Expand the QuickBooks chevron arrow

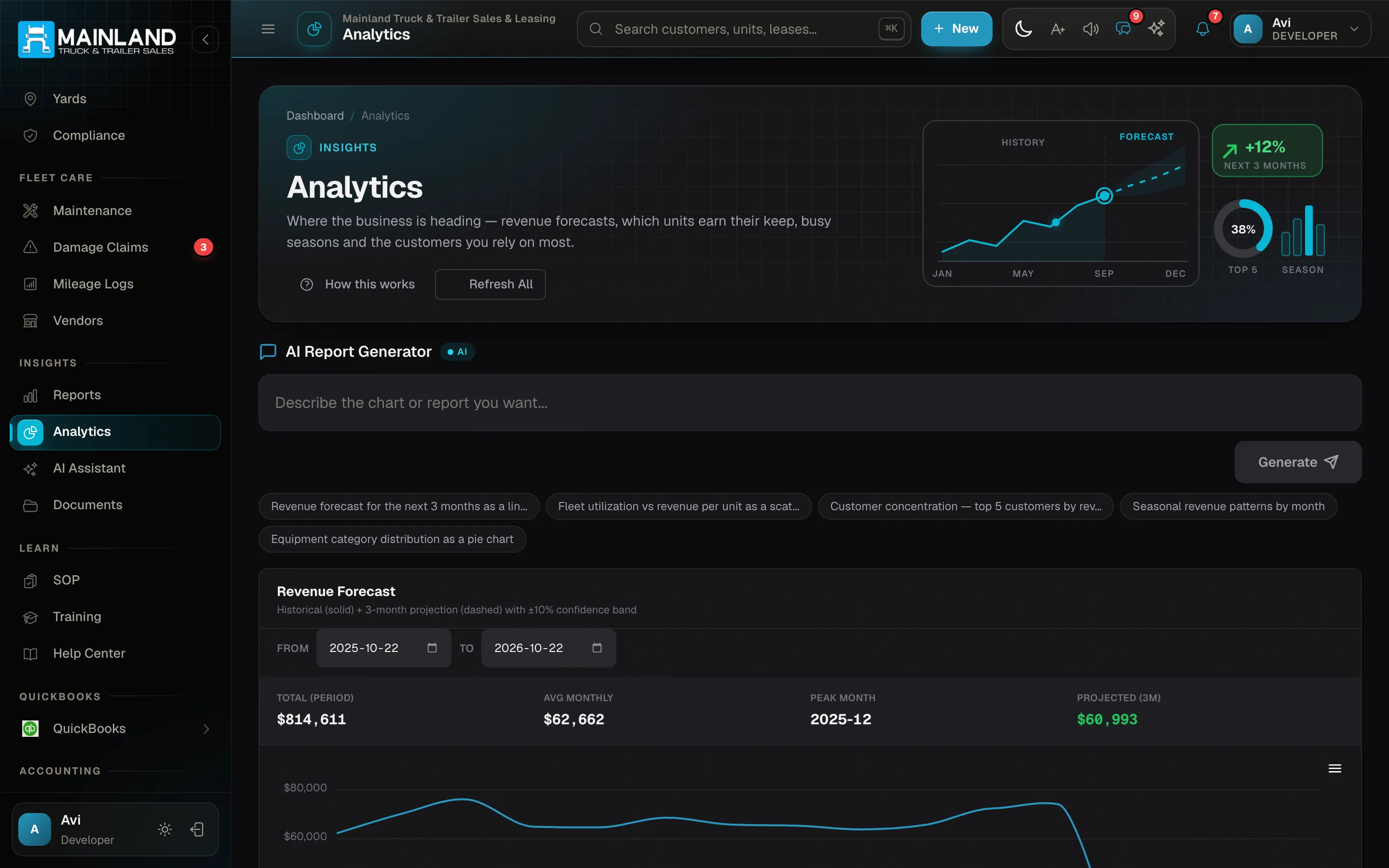tap(206, 729)
